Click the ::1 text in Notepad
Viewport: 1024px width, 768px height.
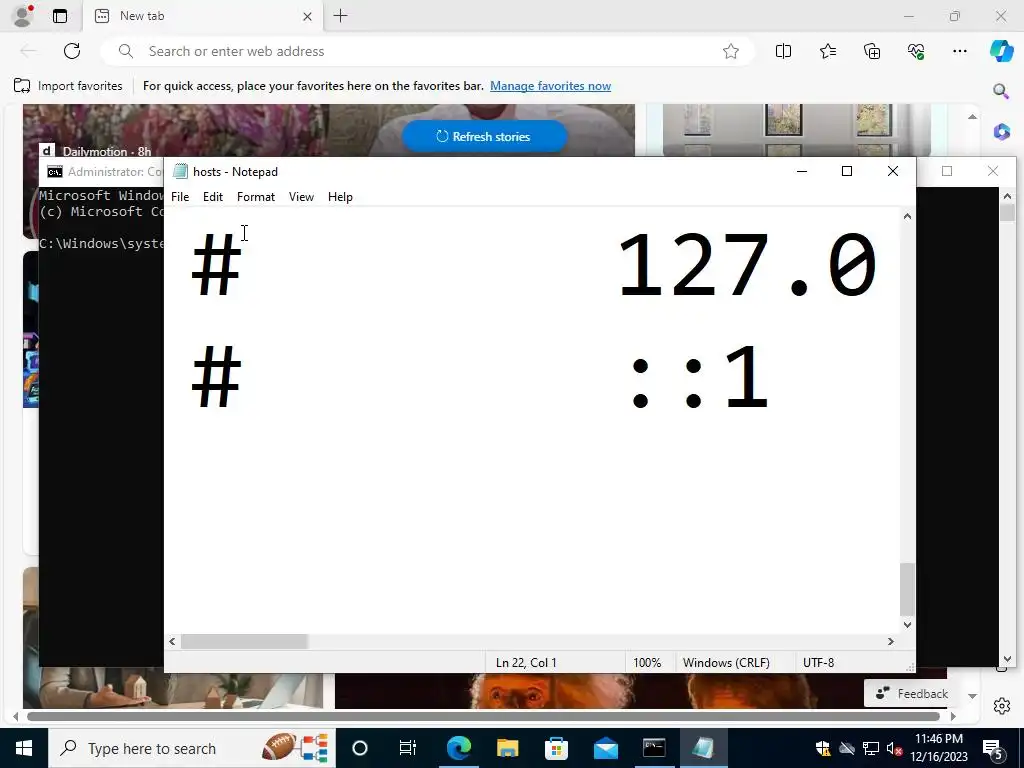click(x=699, y=377)
